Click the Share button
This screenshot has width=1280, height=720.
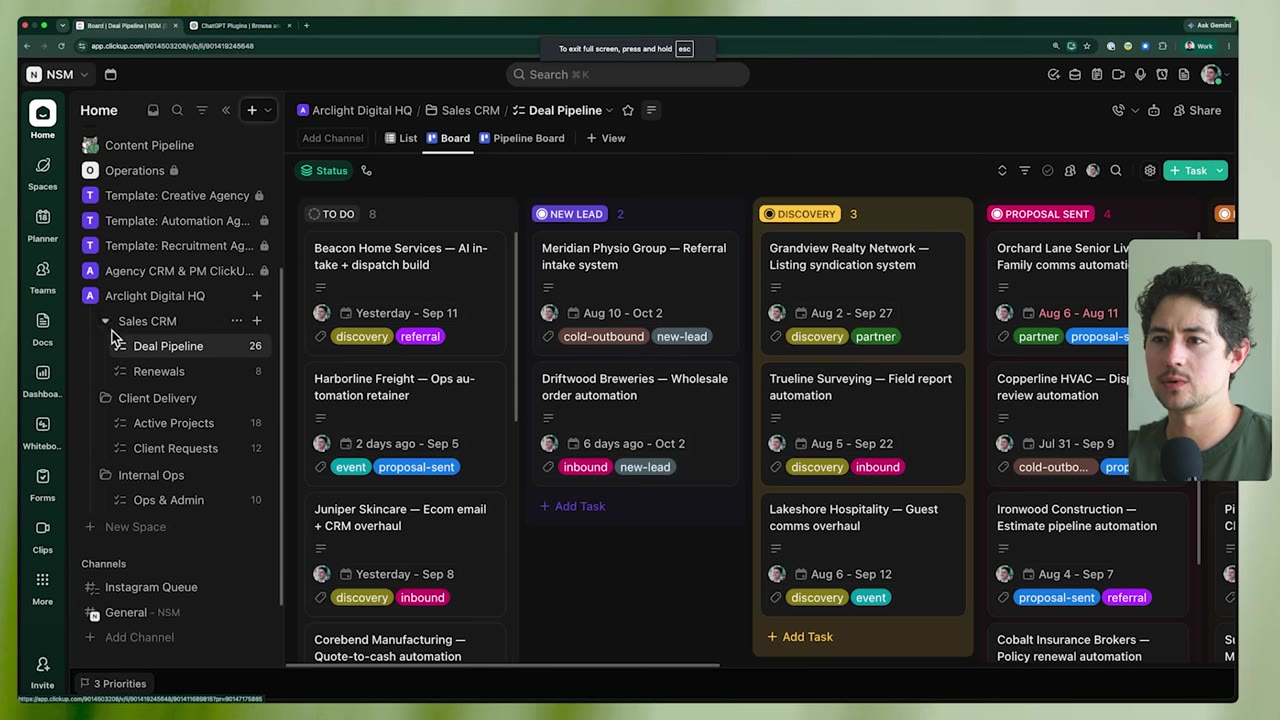click(x=1197, y=110)
